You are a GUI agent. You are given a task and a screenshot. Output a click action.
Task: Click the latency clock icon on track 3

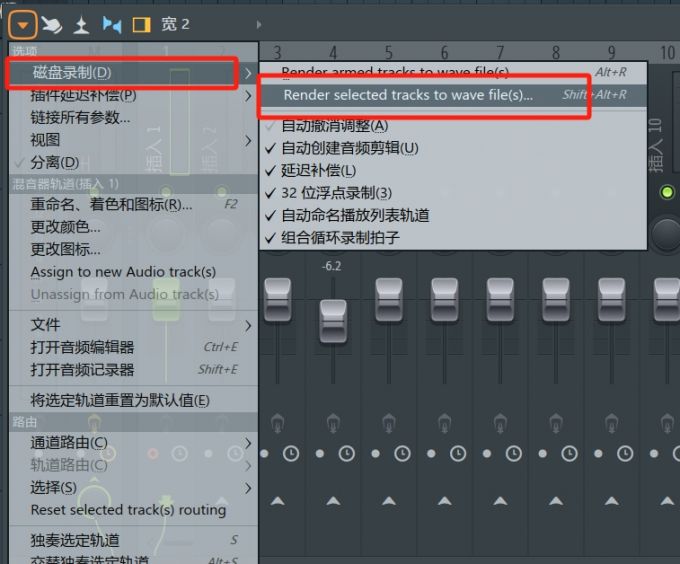pos(291,454)
